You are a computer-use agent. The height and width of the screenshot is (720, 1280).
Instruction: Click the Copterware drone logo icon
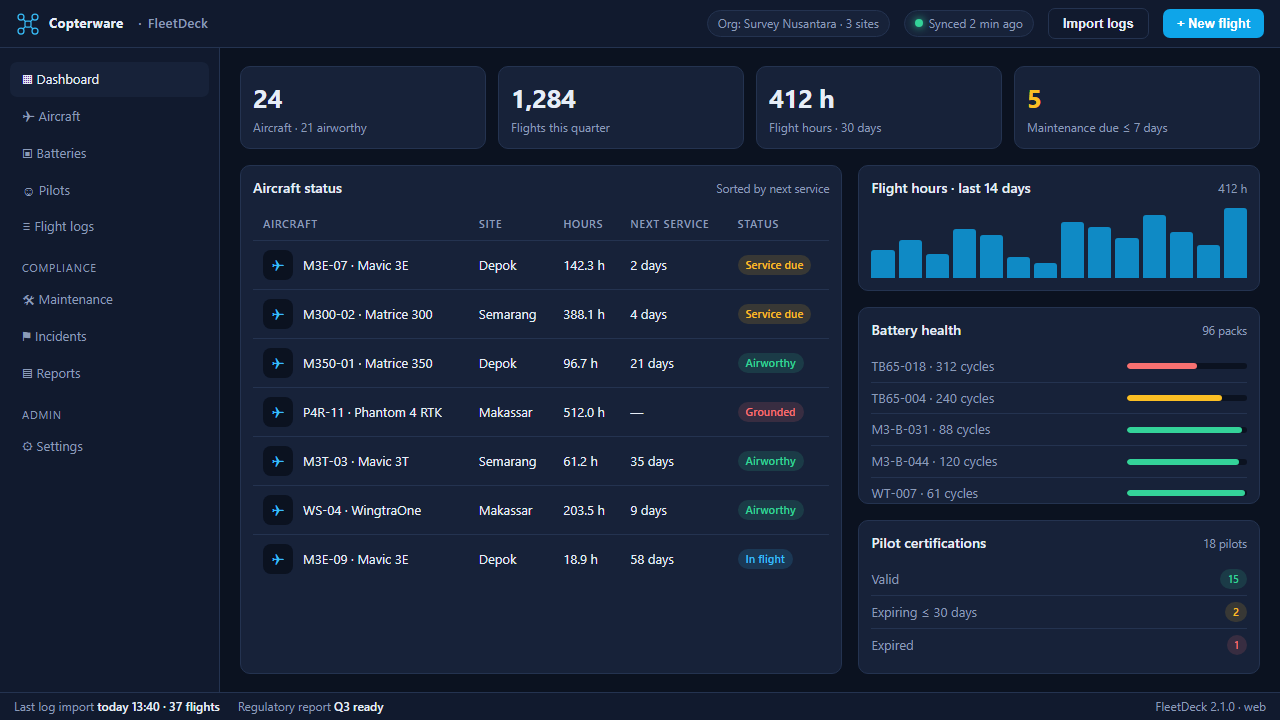point(28,24)
